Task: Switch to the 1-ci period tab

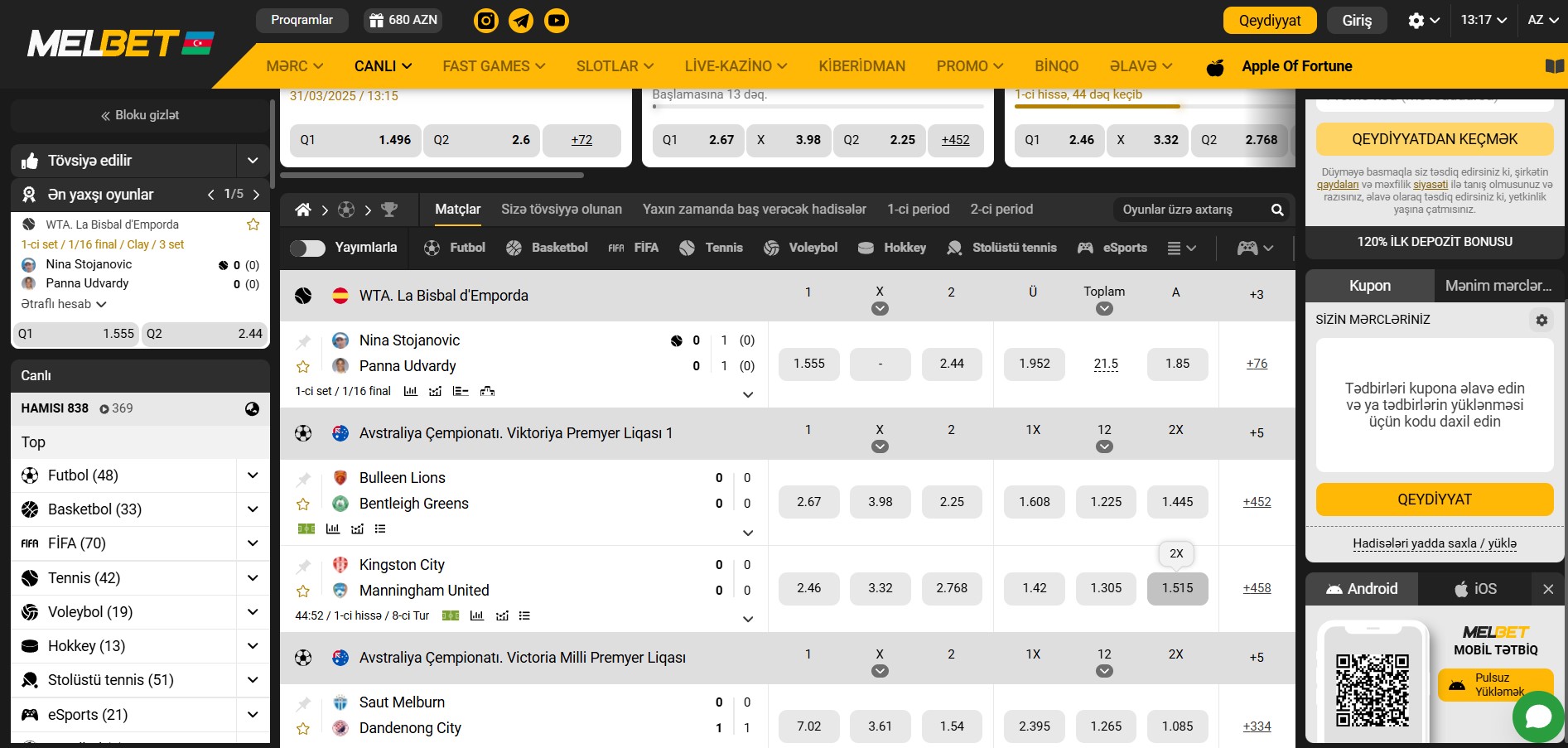Action: tap(918, 210)
